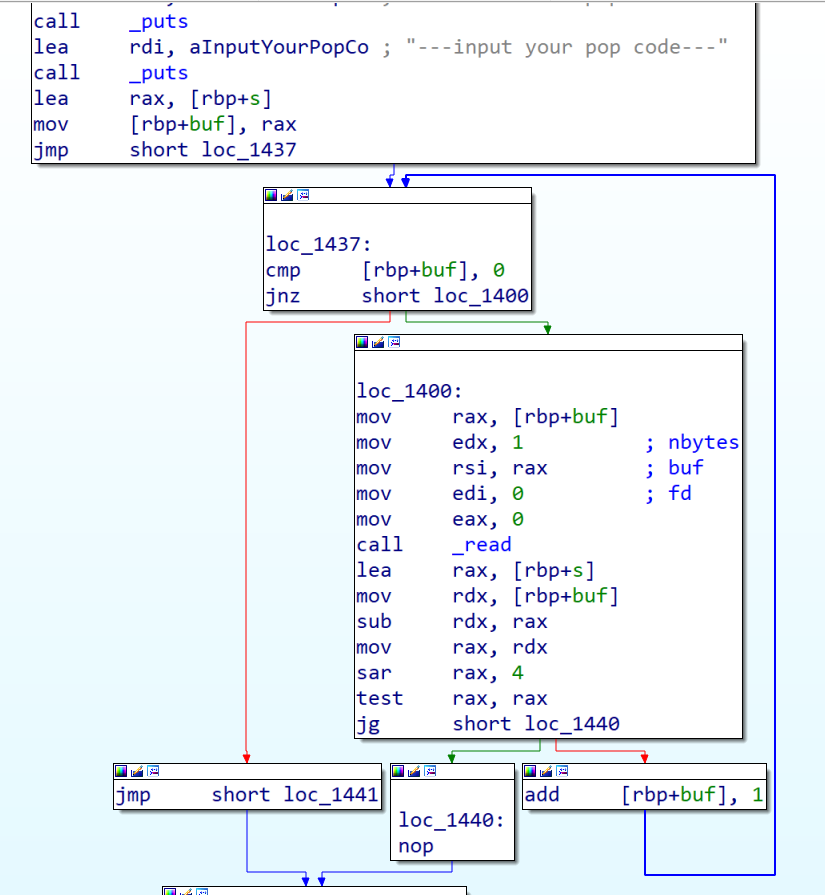Click the color icon on the add node
This screenshot has height=895, width=825.
pos(530,771)
